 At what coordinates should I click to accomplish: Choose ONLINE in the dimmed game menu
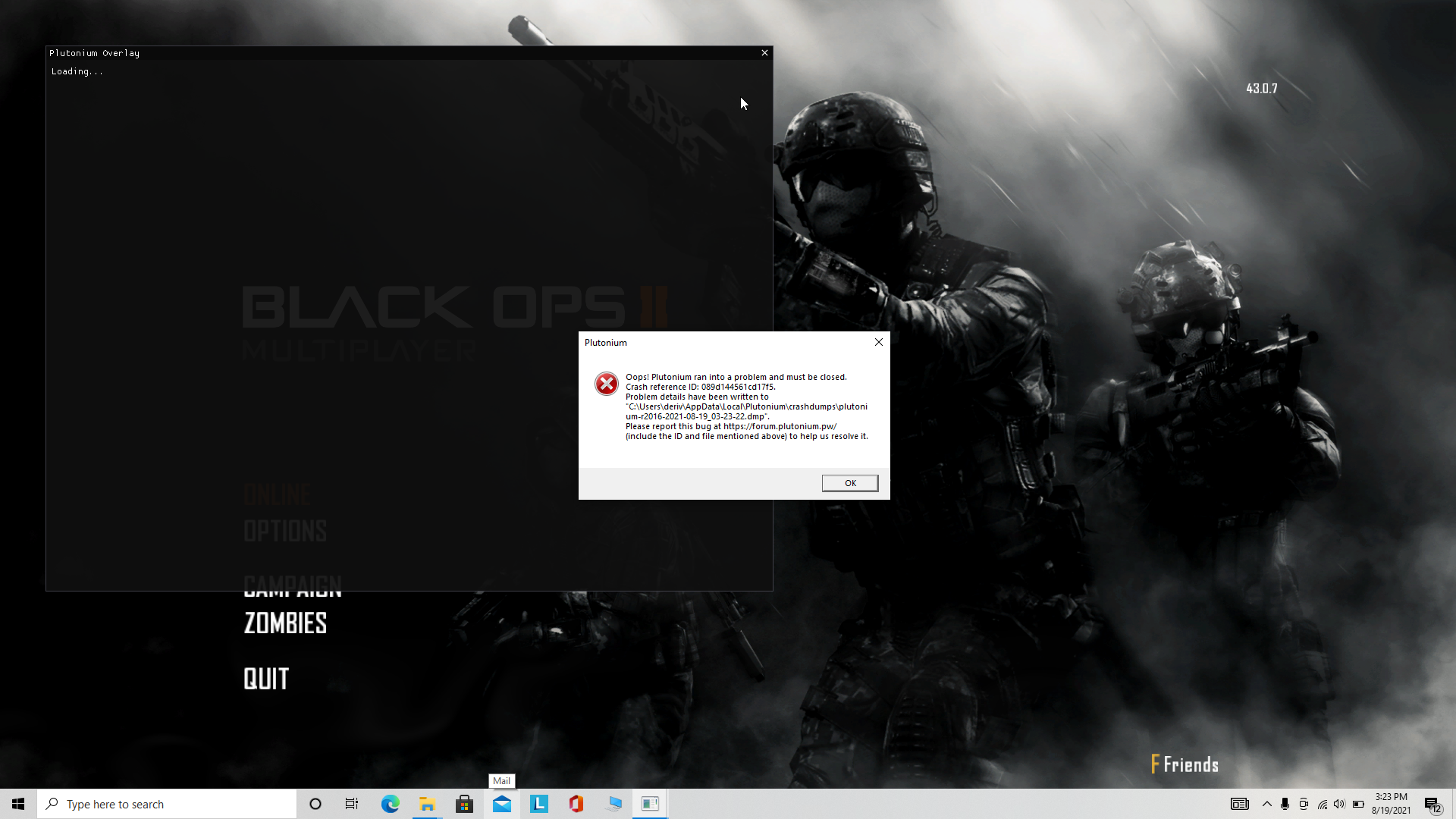coord(277,495)
